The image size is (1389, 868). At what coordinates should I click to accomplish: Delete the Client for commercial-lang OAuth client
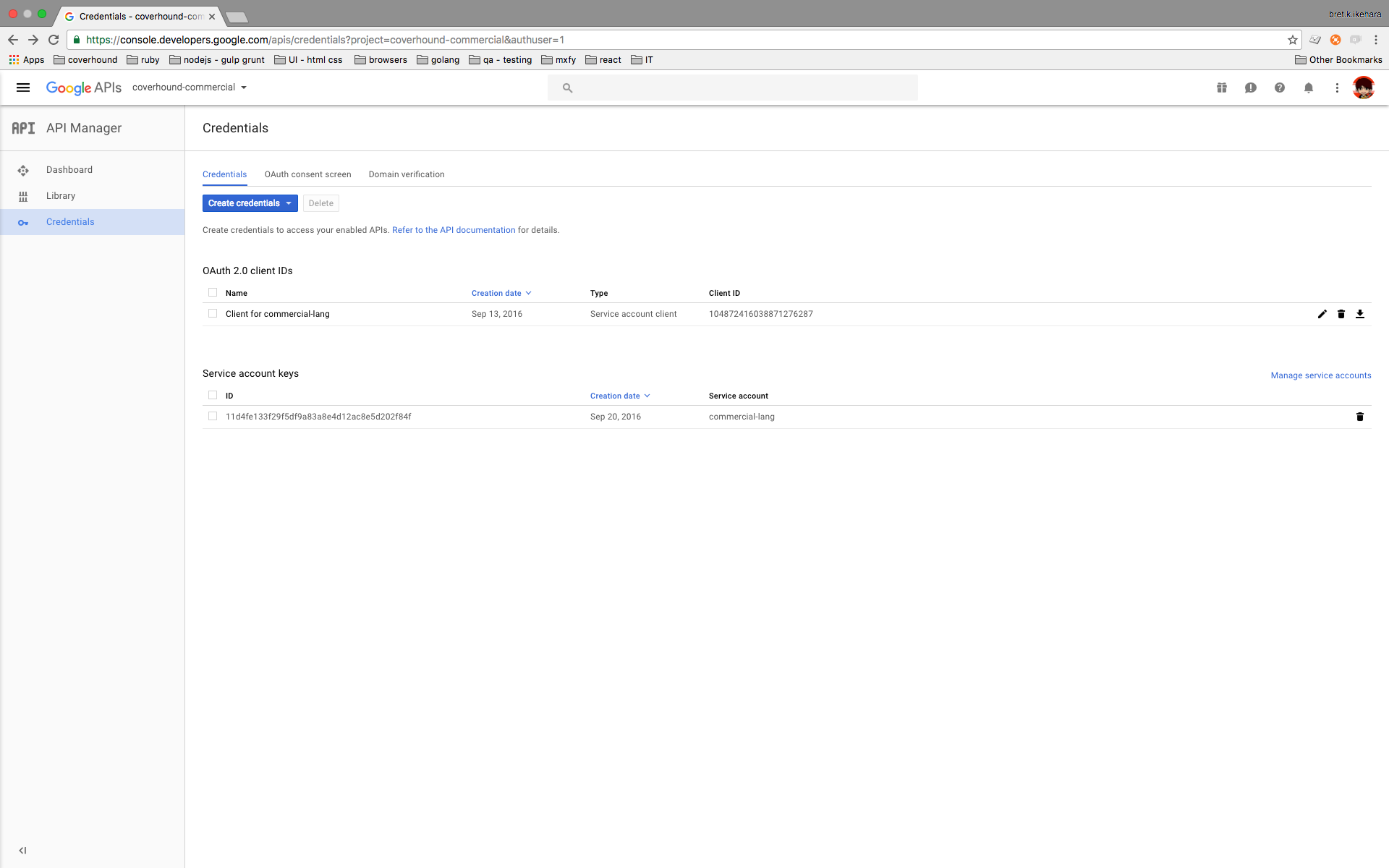click(1341, 314)
